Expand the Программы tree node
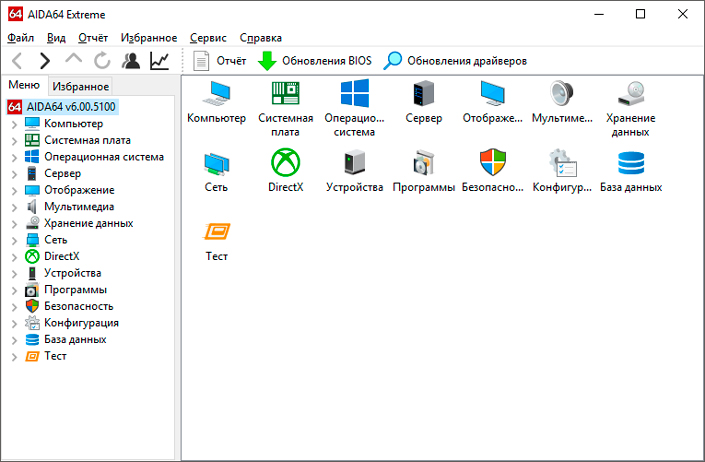The height and width of the screenshot is (462, 705). (14, 290)
